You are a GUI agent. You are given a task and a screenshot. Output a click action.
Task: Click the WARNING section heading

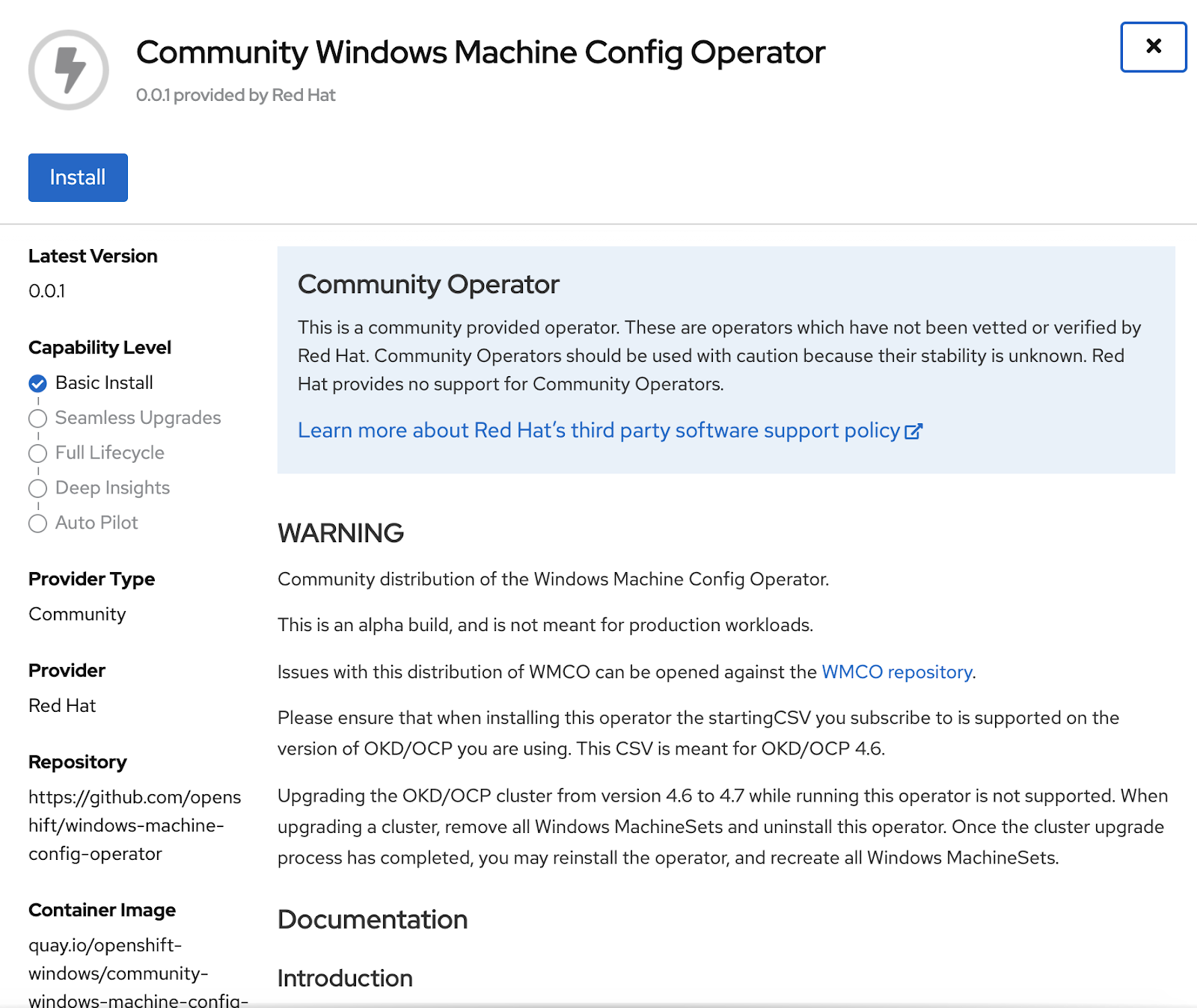340,533
